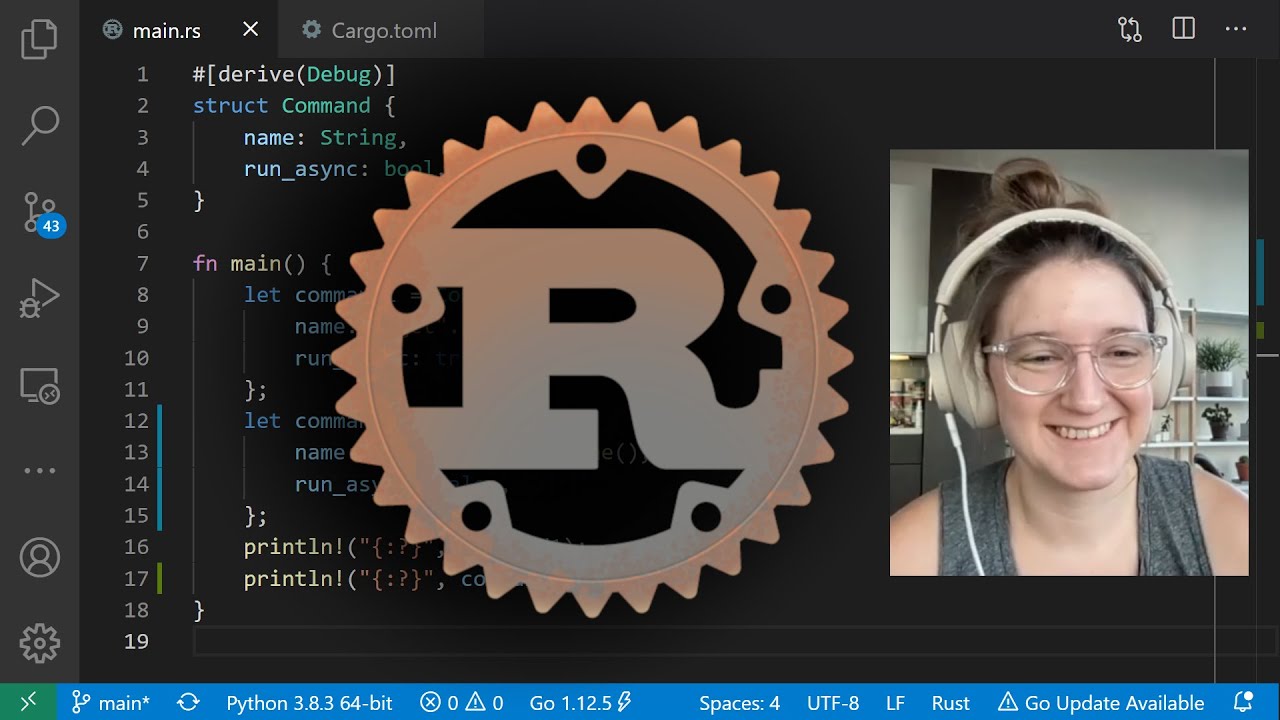Image resolution: width=1280 pixels, height=720 pixels.
Task: Click the Open Changes compare icon
Action: tap(1130, 30)
